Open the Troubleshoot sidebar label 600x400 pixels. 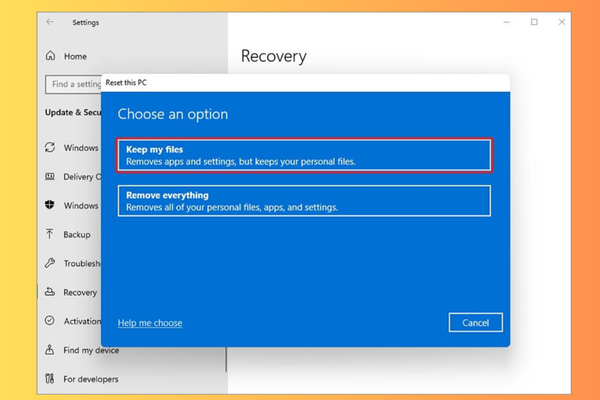(82, 264)
